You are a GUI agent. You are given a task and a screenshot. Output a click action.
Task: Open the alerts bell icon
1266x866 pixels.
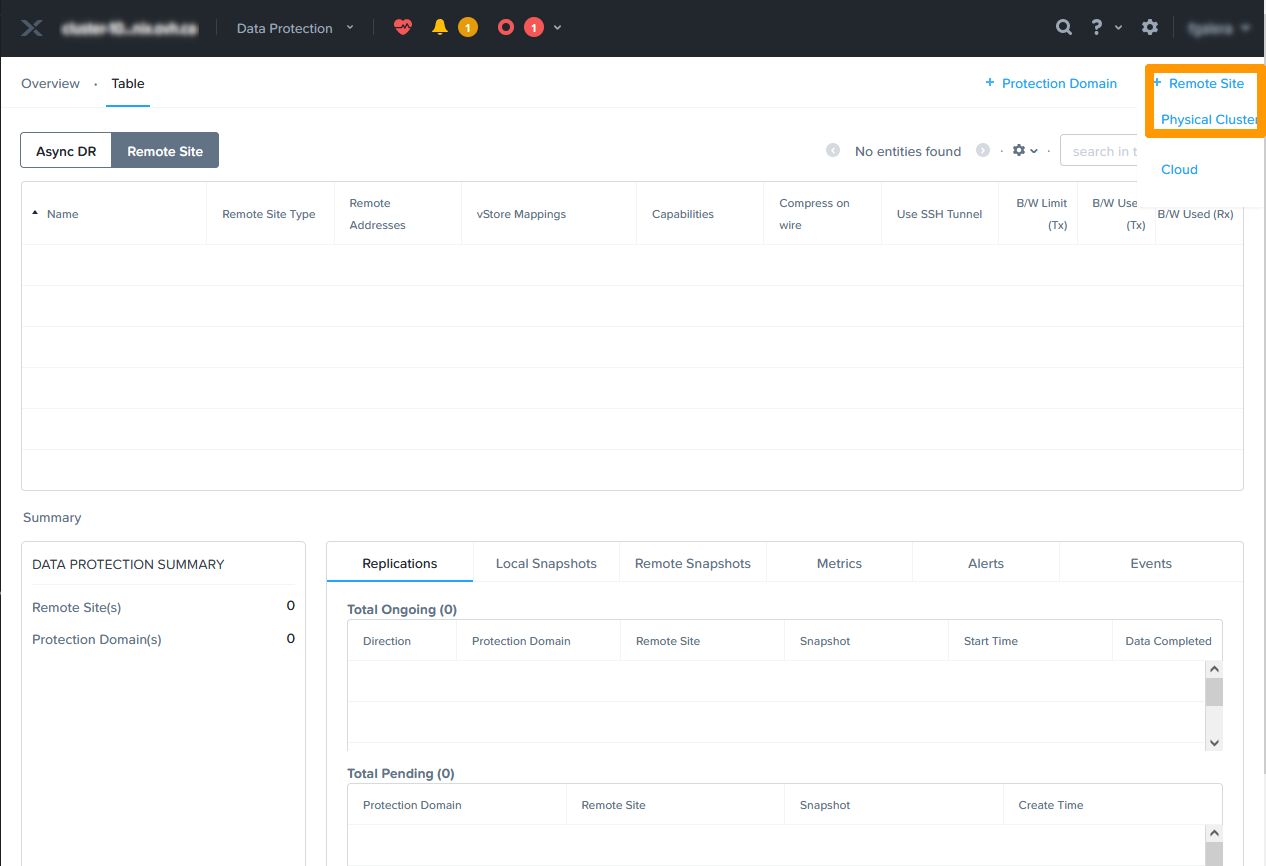pyautogui.click(x=439, y=28)
